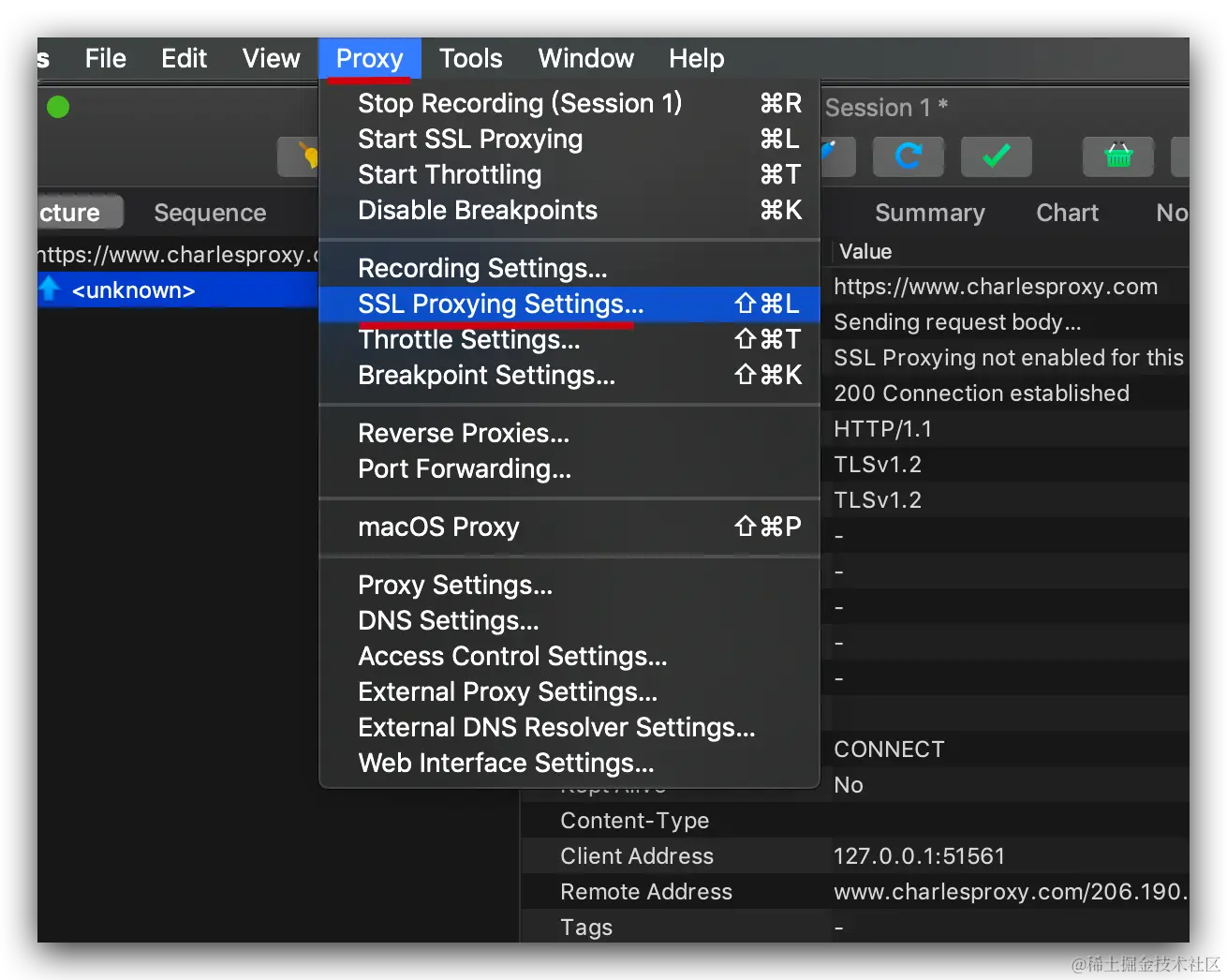Viewport: 1227px width, 980px height.
Task: Click 'SSL Proxying not enabled' value cell
Action: coord(1009,358)
